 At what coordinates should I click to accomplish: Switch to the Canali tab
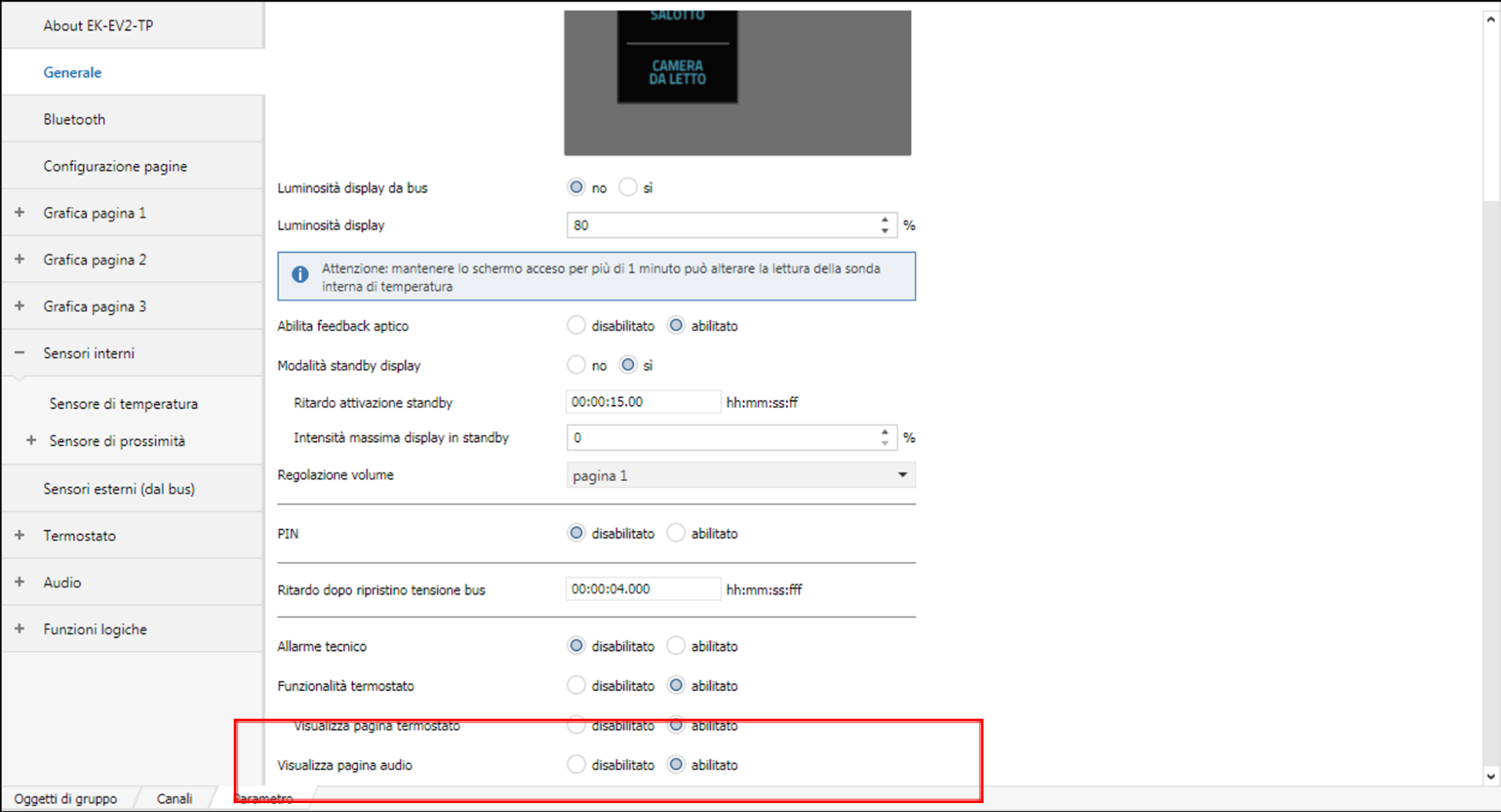(175, 799)
